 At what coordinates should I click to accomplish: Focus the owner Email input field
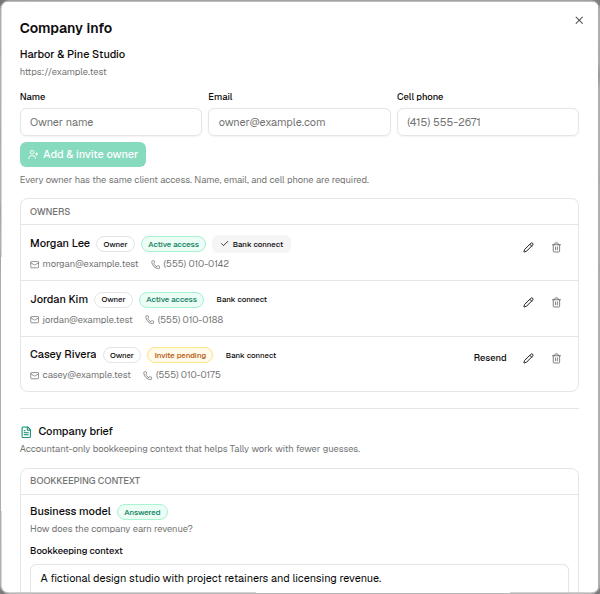tap(299, 122)
